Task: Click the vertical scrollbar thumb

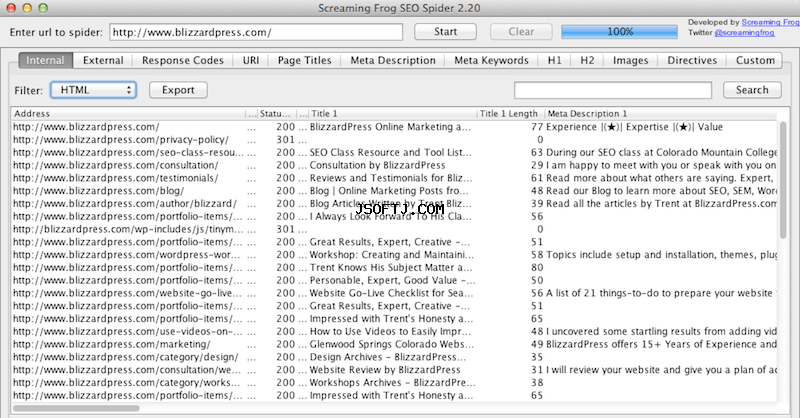Action: (783, 180)
